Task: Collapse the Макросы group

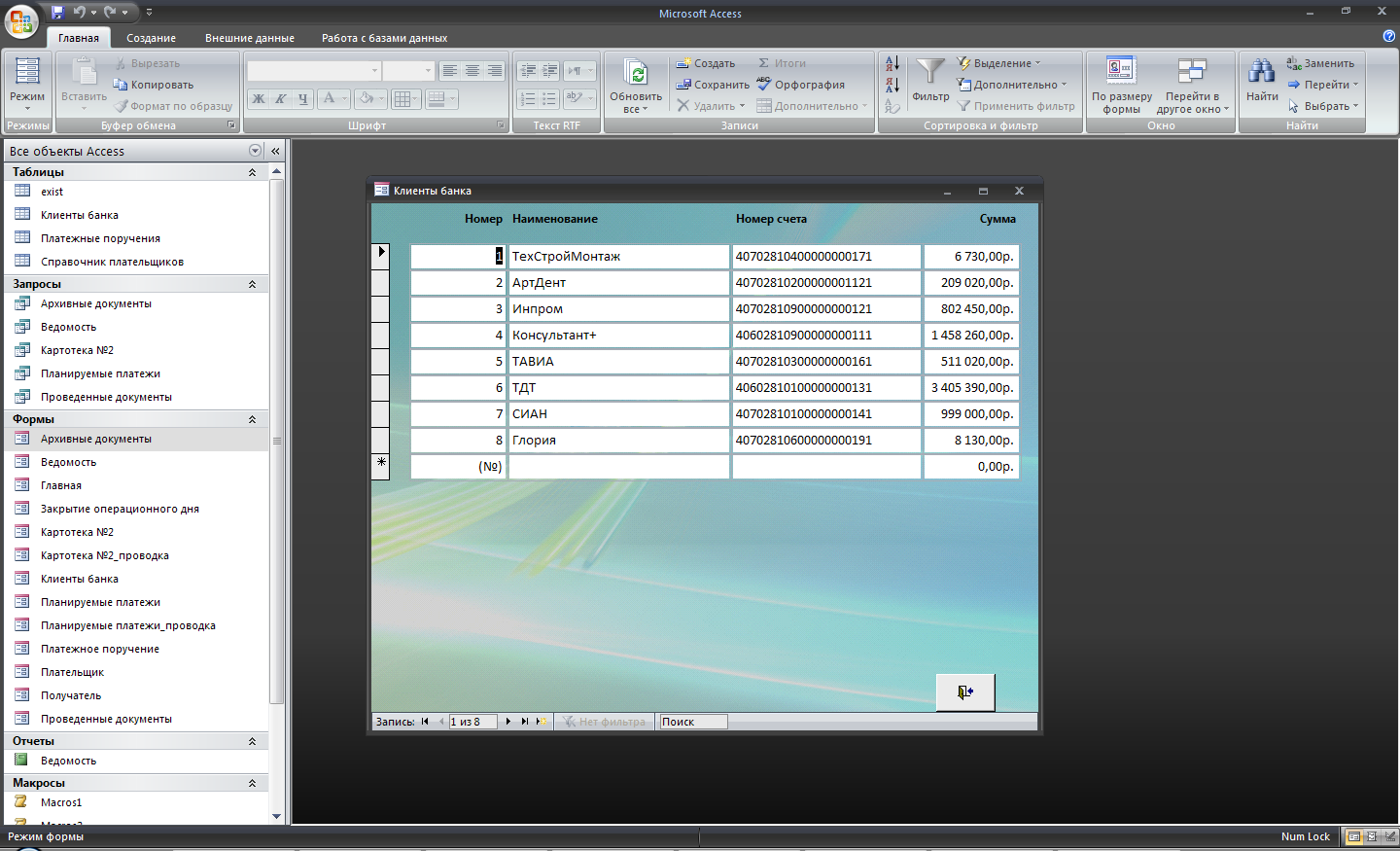Action: click(x=252, y=783)
